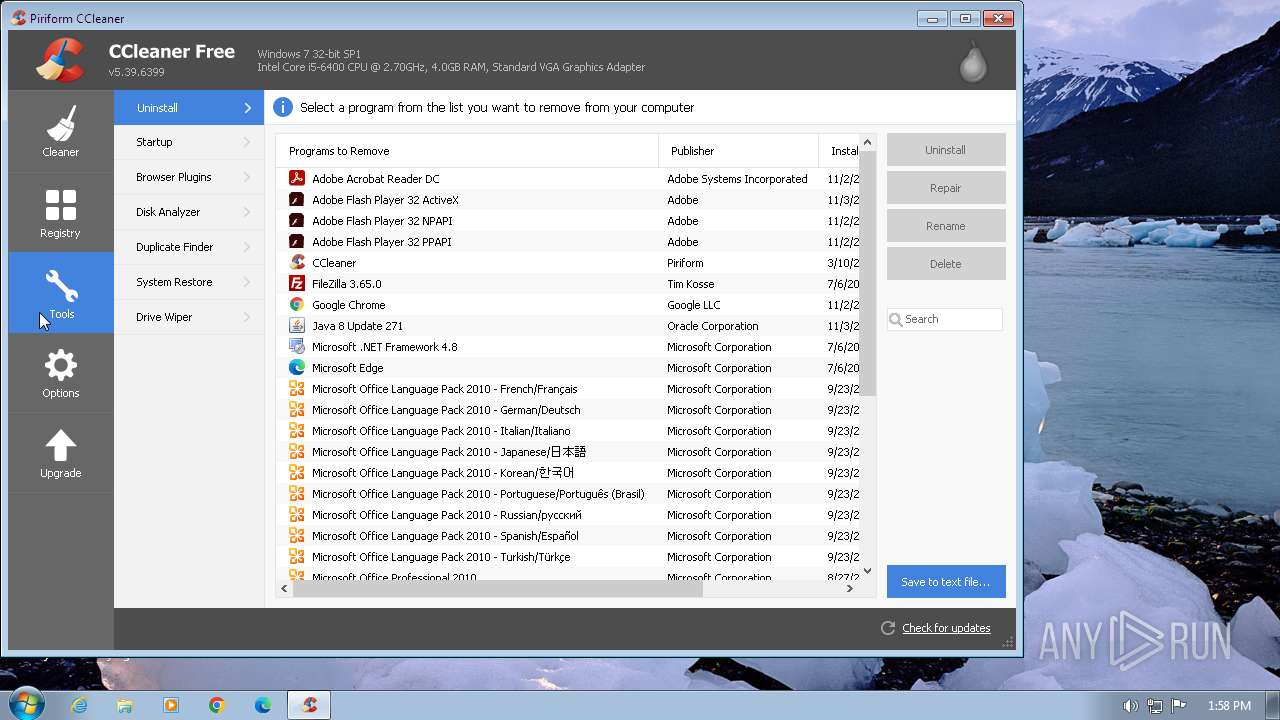Select Microsoft Office Language Pack Japanese row
This screenshot has height=720, width=1280.
click(567, 452)
